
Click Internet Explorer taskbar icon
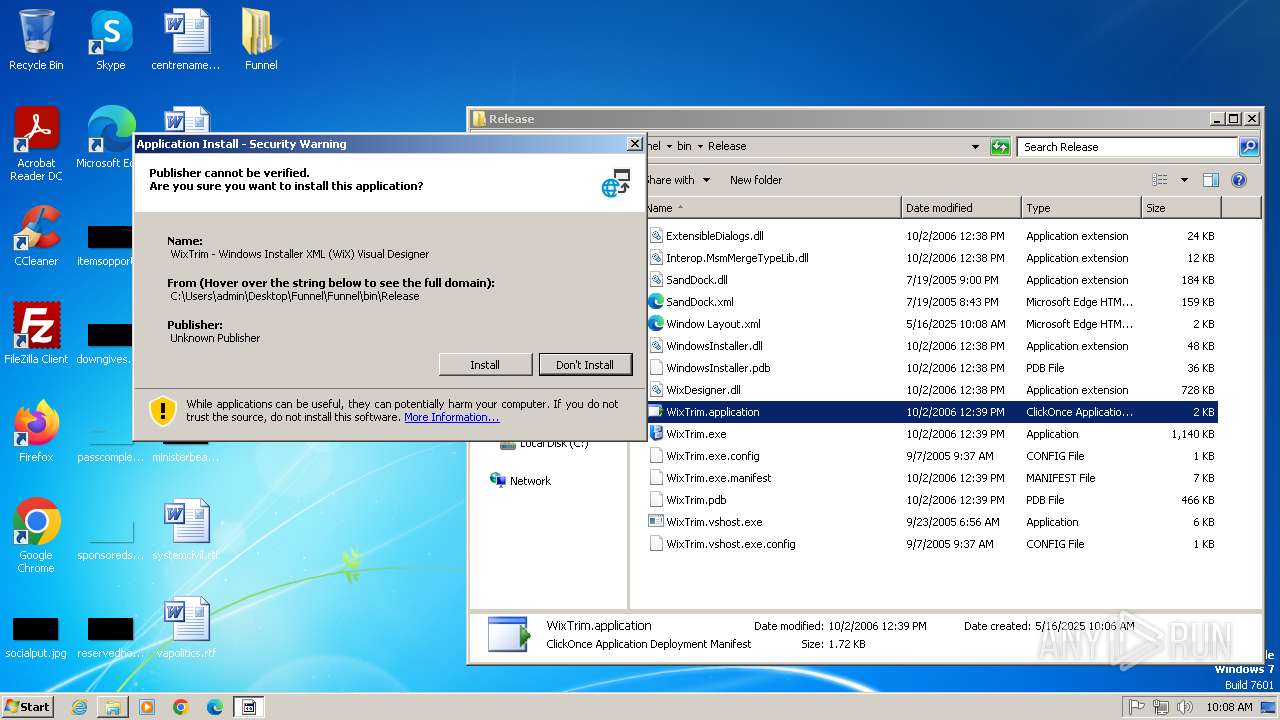[x=79, y=707]
